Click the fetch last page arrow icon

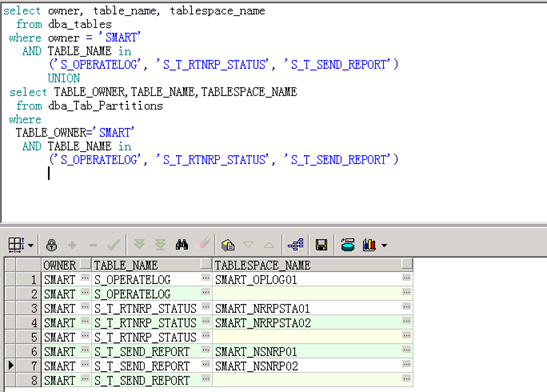point(160,244)
